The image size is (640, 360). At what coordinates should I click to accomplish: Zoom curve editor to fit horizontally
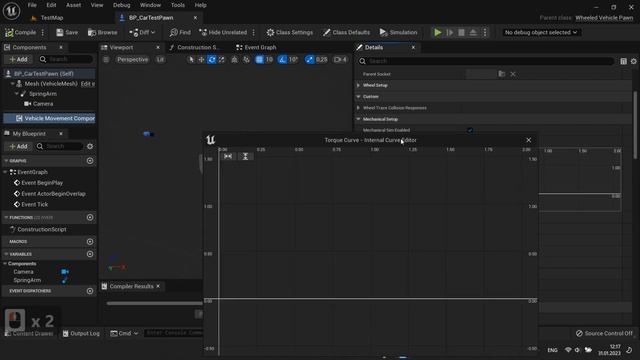tap(228, 156)
